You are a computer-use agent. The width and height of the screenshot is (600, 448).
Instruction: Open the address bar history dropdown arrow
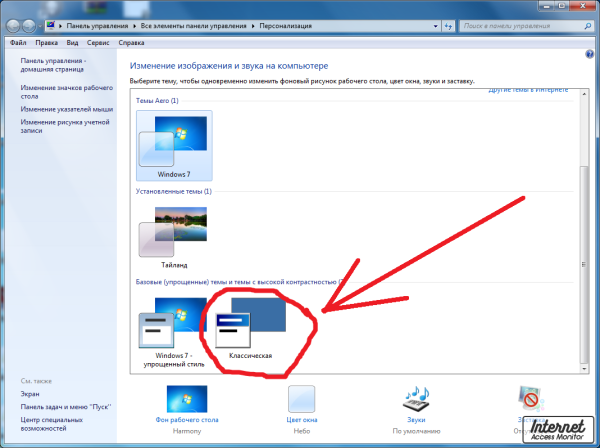pos(435,26)
